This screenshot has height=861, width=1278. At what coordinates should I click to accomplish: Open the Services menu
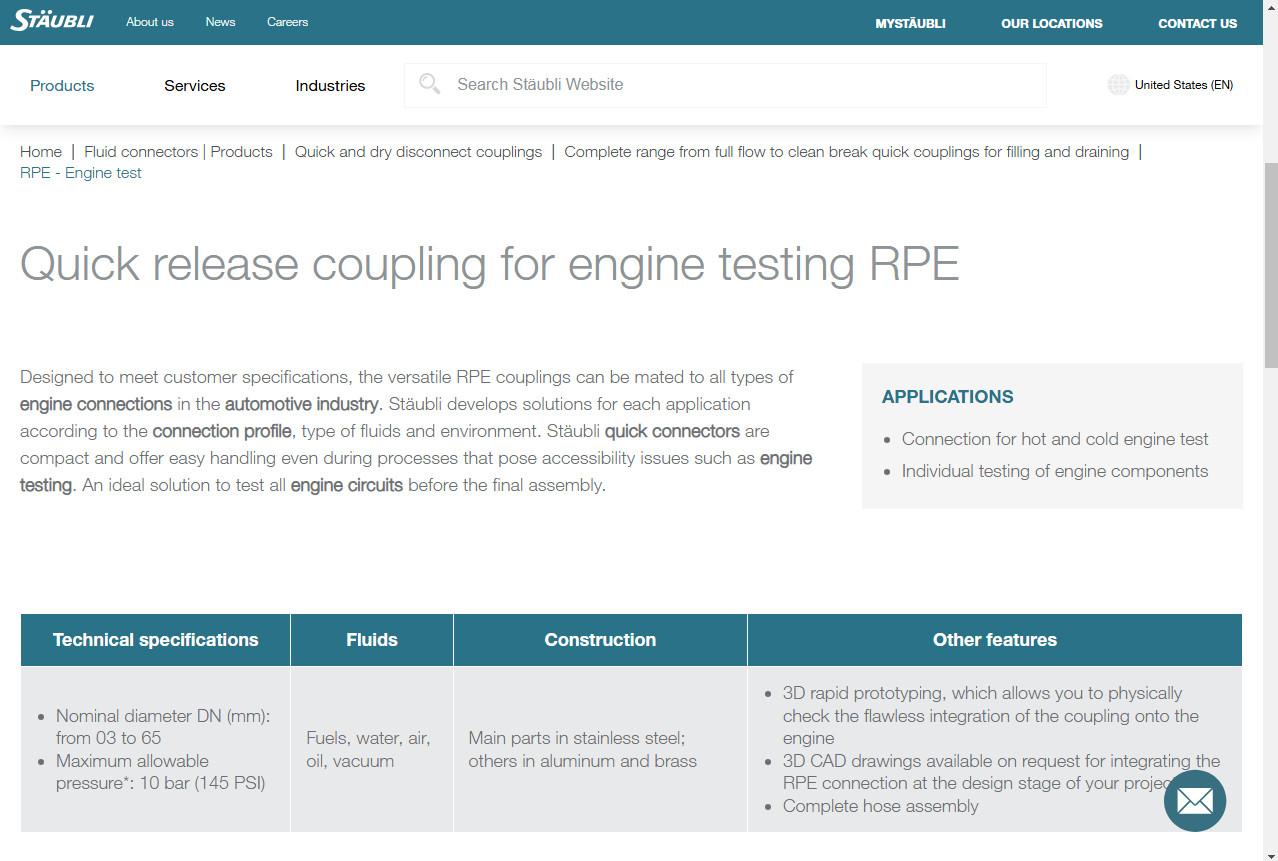pyautogui.click(x=195, y=86)
